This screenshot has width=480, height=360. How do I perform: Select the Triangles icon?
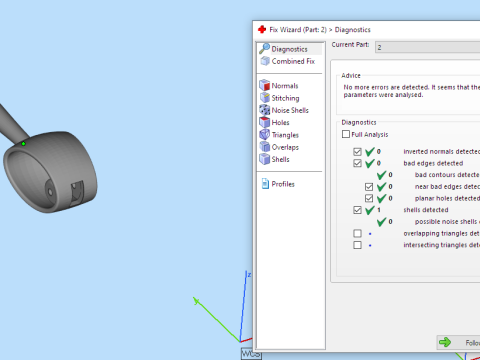(x=265, y=135)
